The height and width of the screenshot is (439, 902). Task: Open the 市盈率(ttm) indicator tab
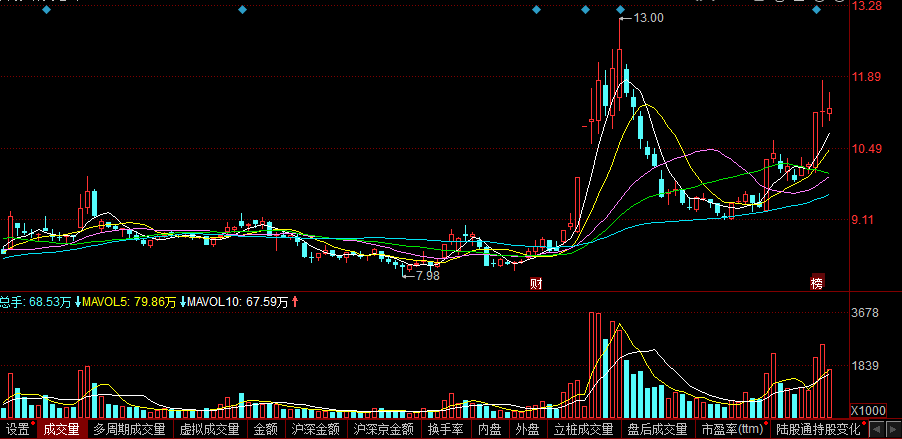point(732,429)
